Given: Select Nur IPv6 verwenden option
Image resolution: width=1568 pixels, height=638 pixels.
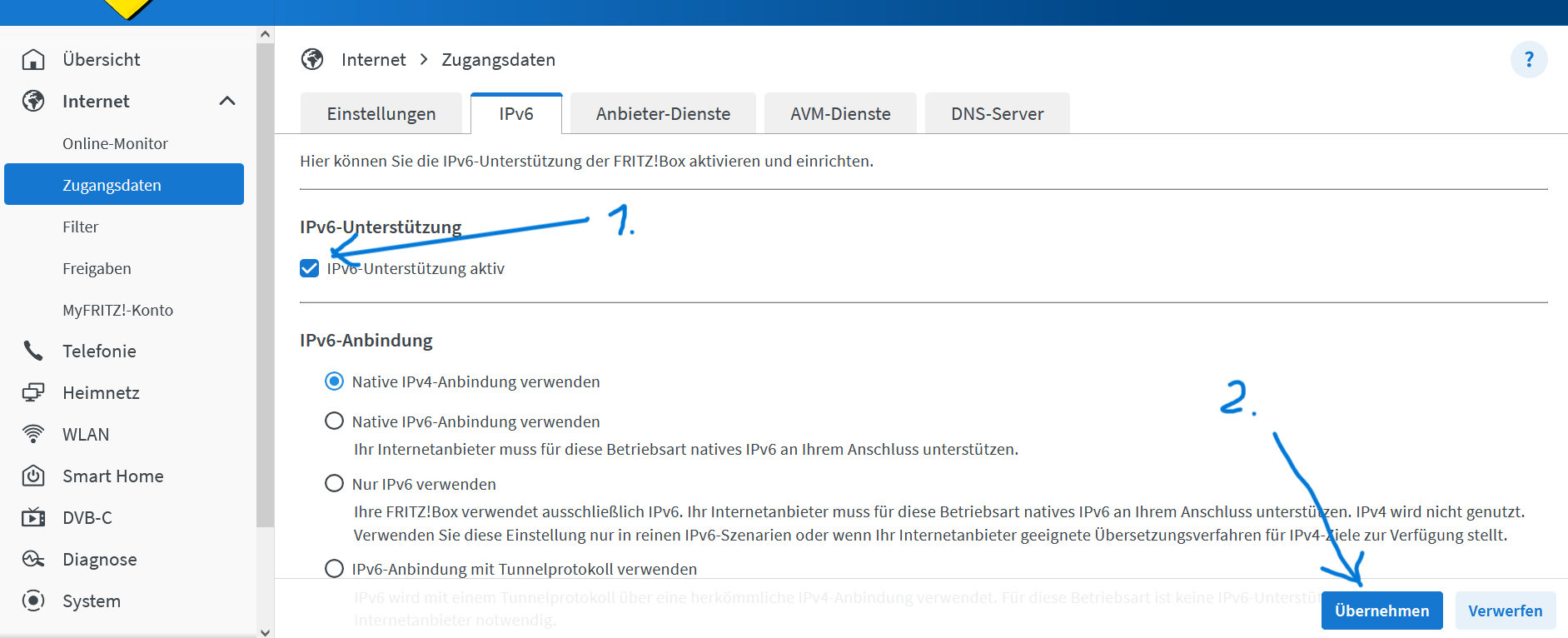Looking at the screenshot, I should [x=334, y=484].
